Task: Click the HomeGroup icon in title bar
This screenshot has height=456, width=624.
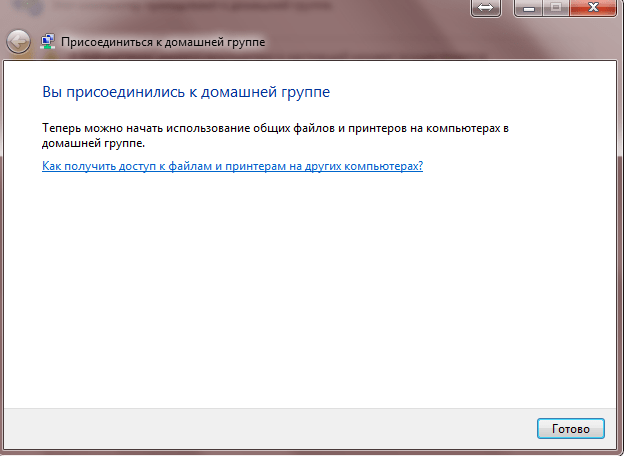Action: point(47,43)
